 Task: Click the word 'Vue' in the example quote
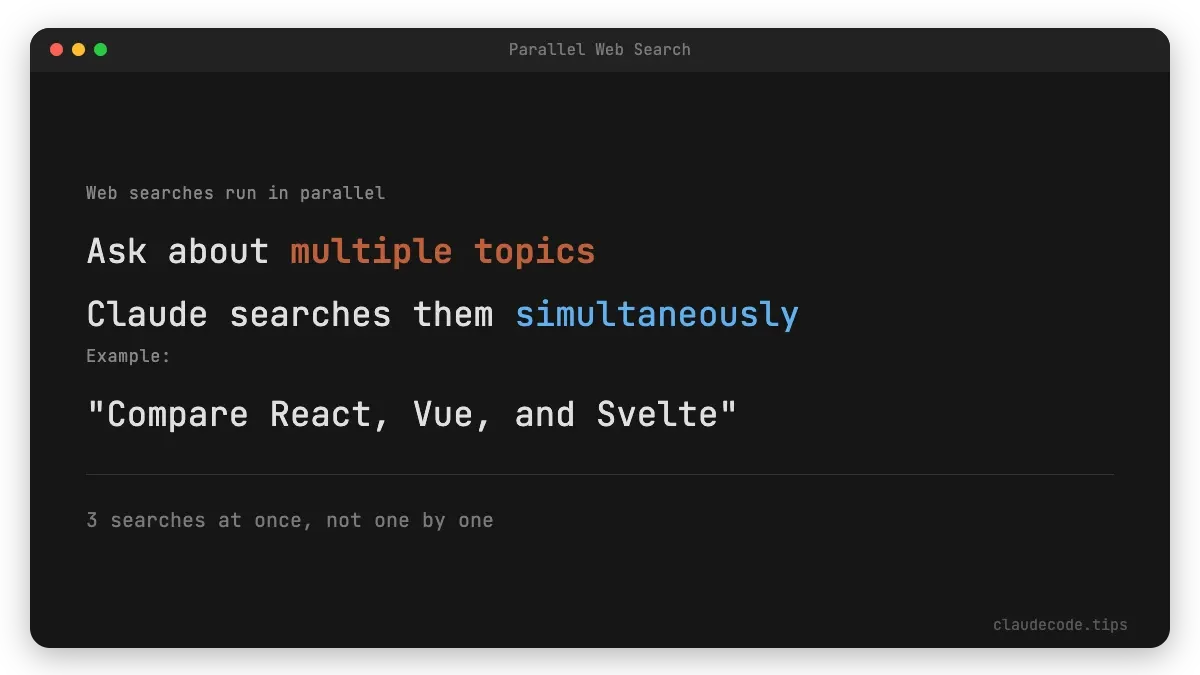click(448, 413)
